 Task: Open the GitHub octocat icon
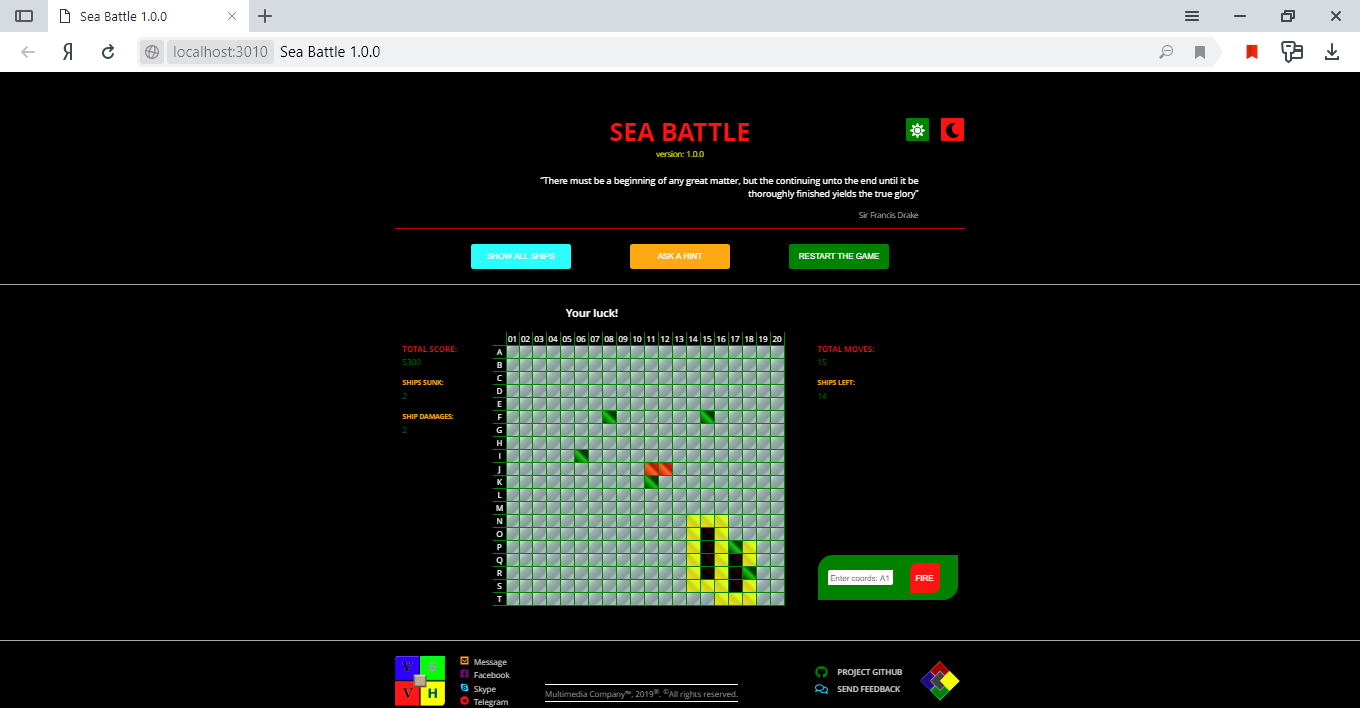click(822, 672)
